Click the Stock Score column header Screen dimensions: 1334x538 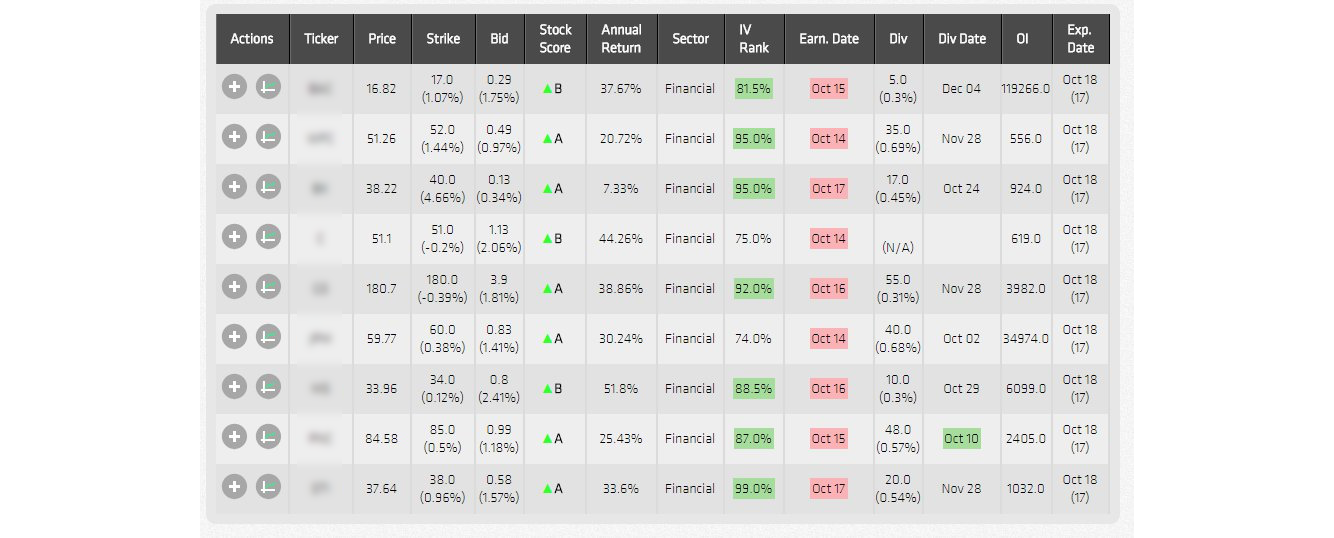click(x=554, y=39)
